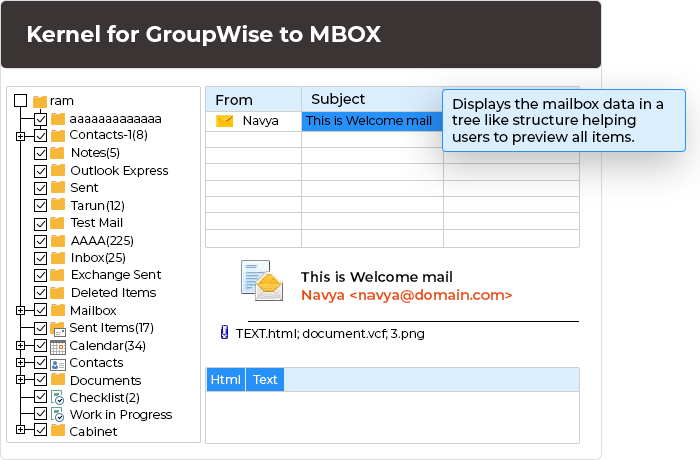Uncheck the Deleted Items checkbox

pyautogui.click(x=41, y=293)
